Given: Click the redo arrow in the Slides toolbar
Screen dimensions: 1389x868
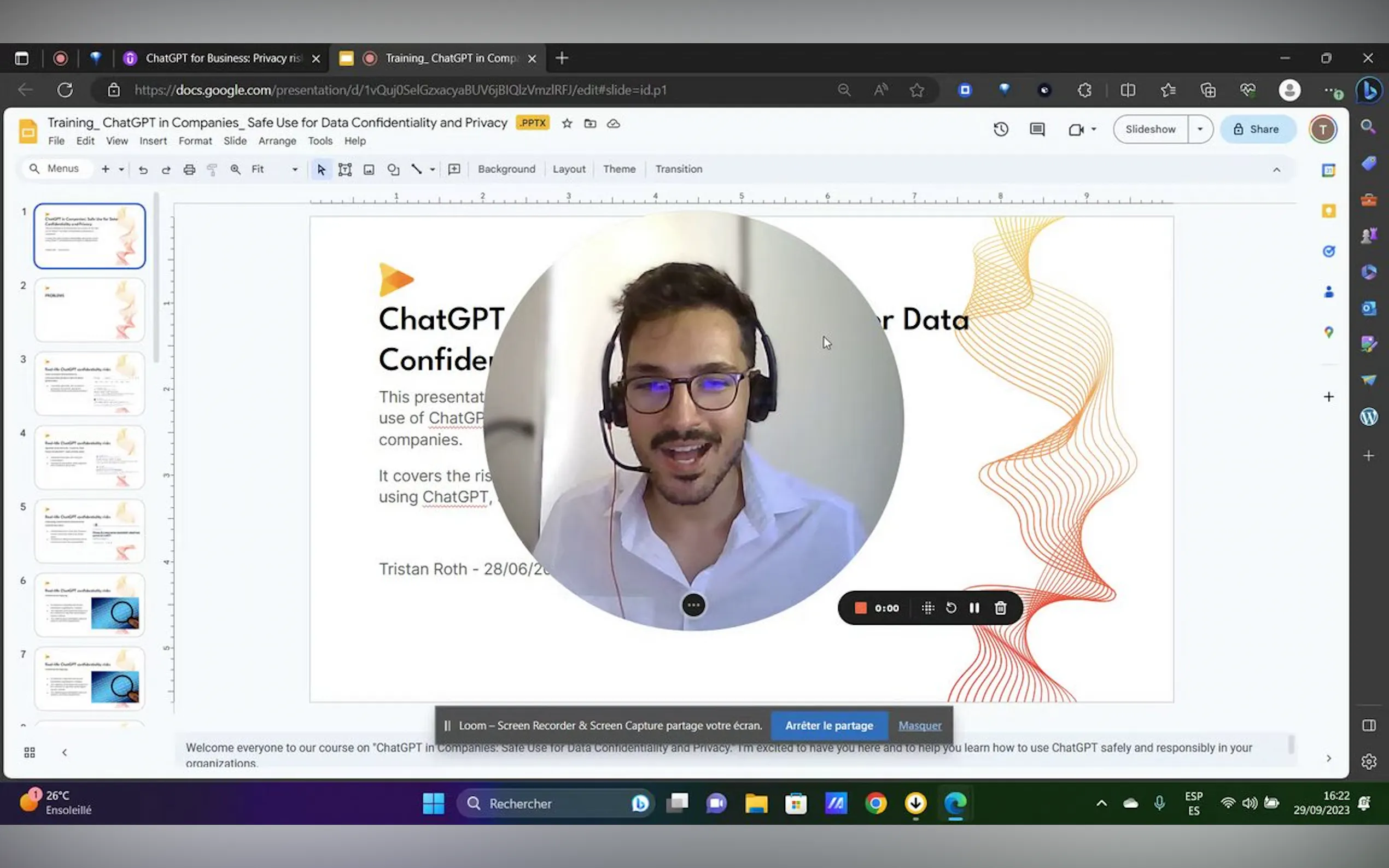Looking at the screenshot, I should [x=166, y=169].
